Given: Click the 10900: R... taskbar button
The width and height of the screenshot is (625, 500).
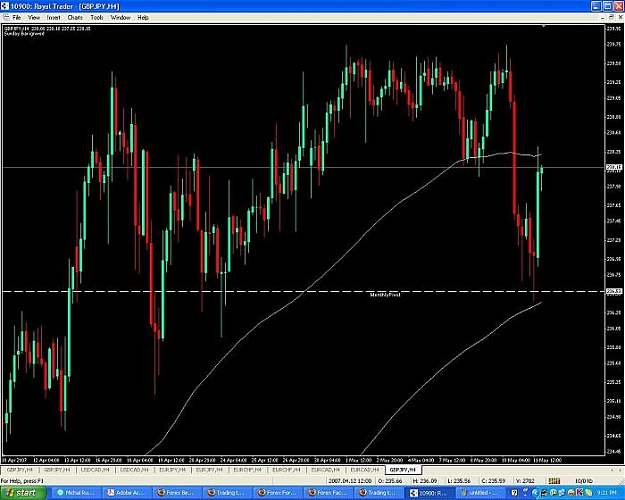Looking at the screenshot, I should click(x=430, y=493).
